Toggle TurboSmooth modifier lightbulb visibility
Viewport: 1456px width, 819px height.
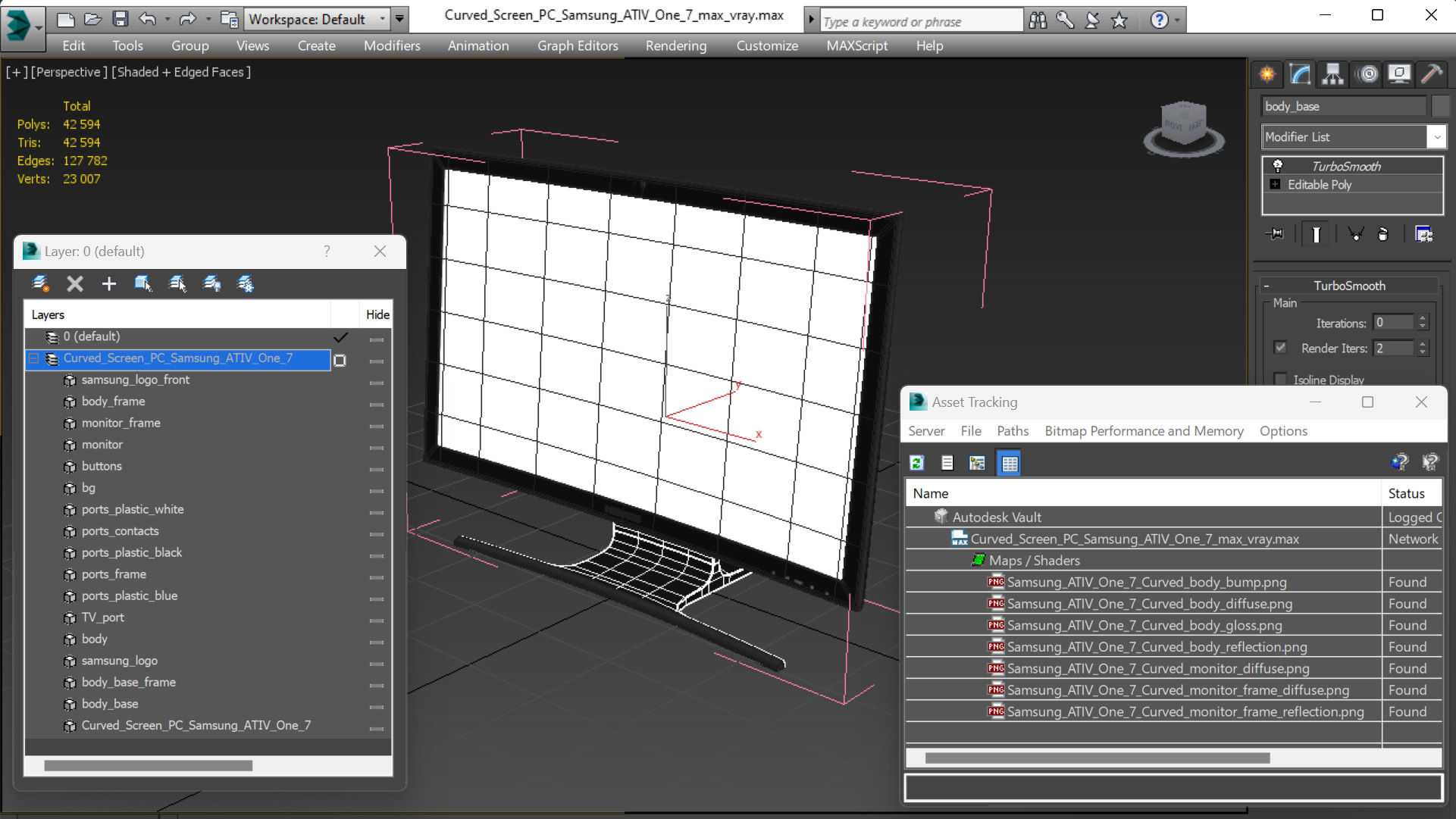point(1277,166)
